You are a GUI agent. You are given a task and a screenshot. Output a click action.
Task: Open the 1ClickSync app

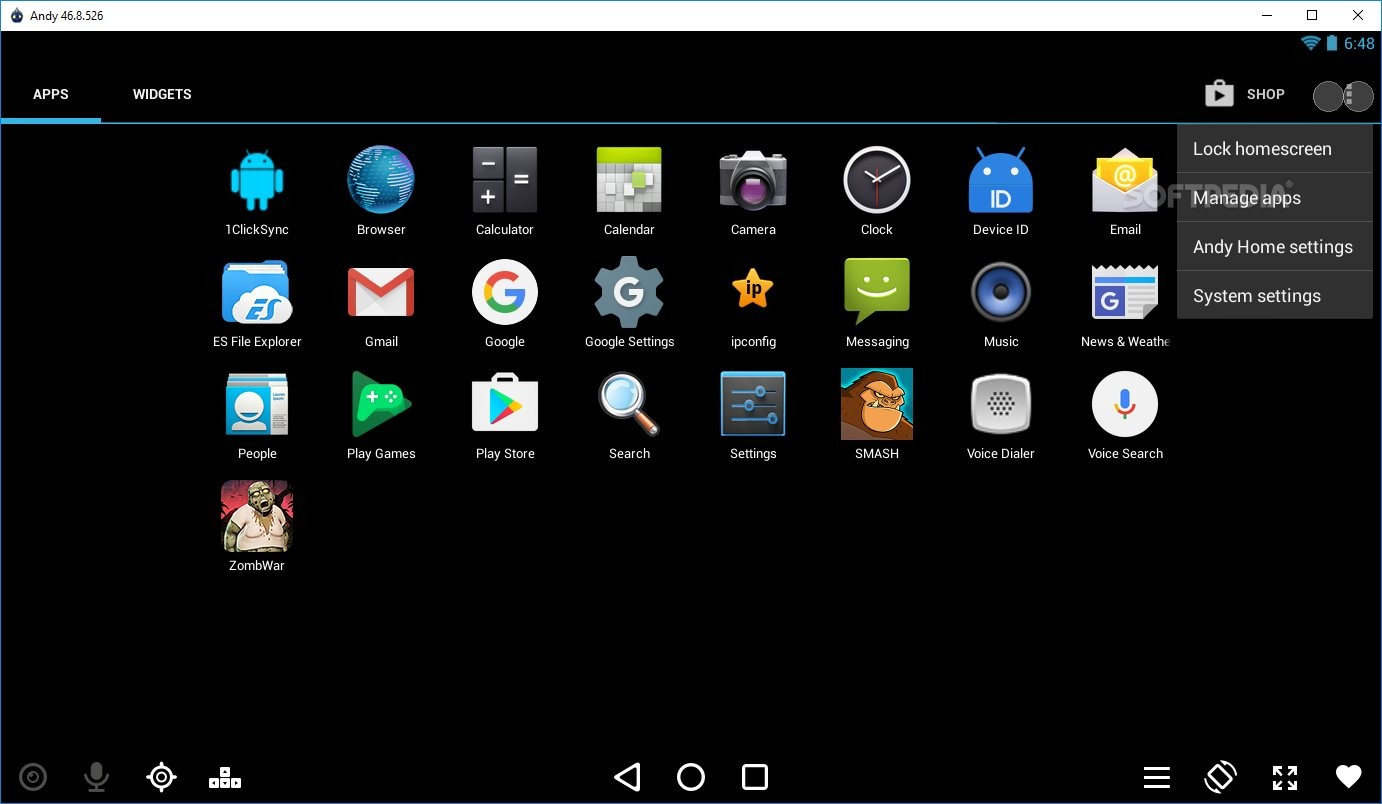tap(257, 191)
